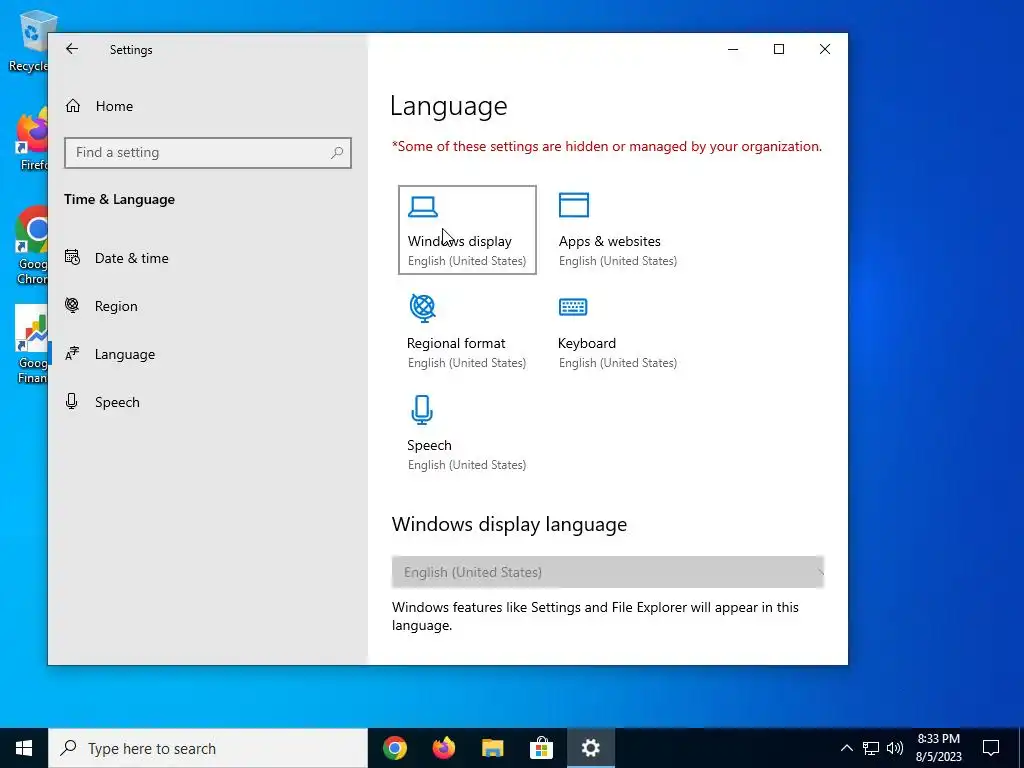Go to Settings Home
The height and width of the screenshot is (768, 1024).
coord(114,106)
